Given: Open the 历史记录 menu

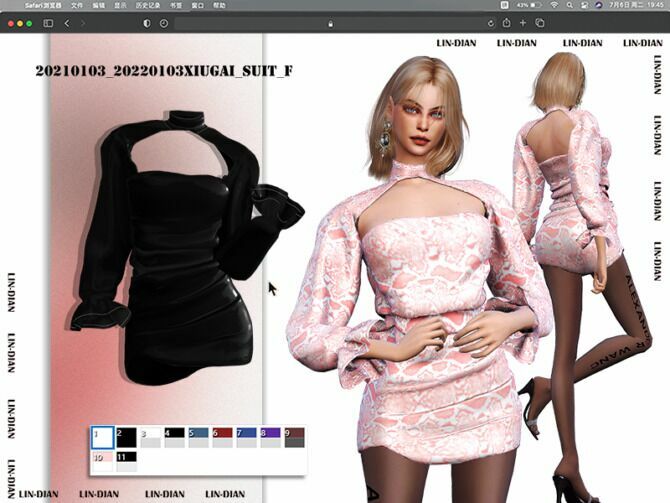Looking at the screenshot, I should click(x=148, y=6).
